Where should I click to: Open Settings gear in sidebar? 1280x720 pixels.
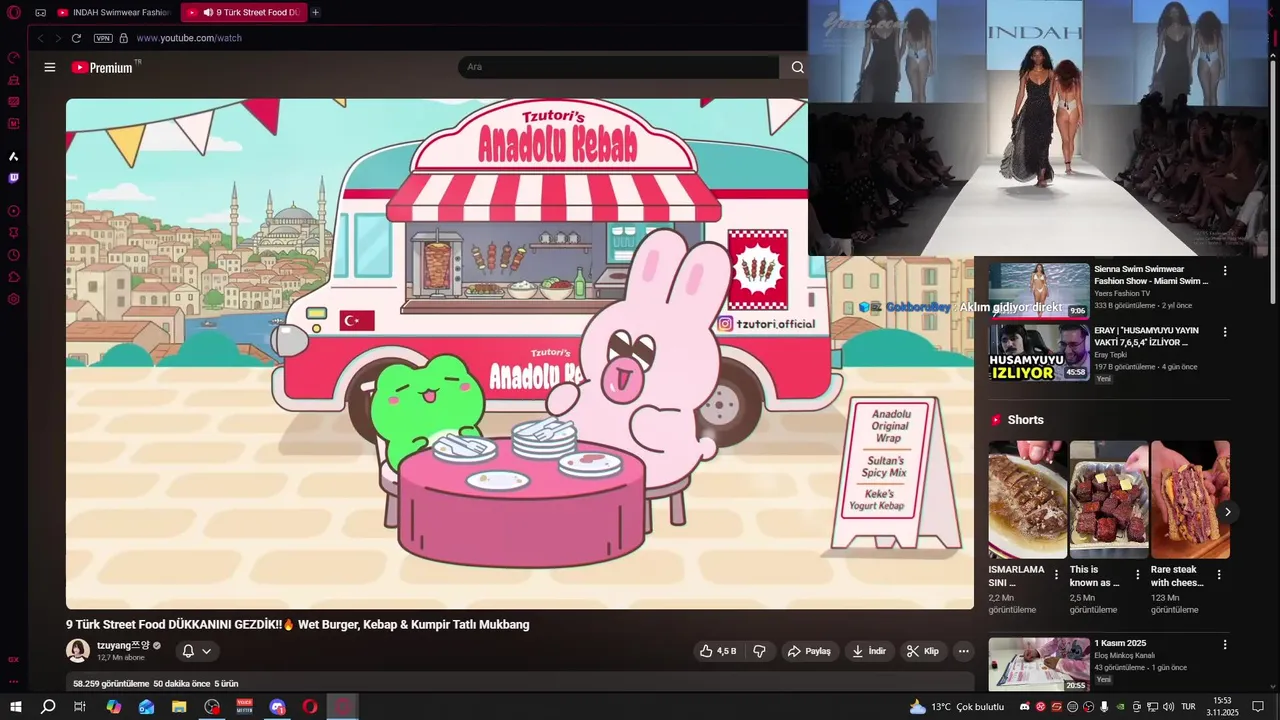coord(14,299)
